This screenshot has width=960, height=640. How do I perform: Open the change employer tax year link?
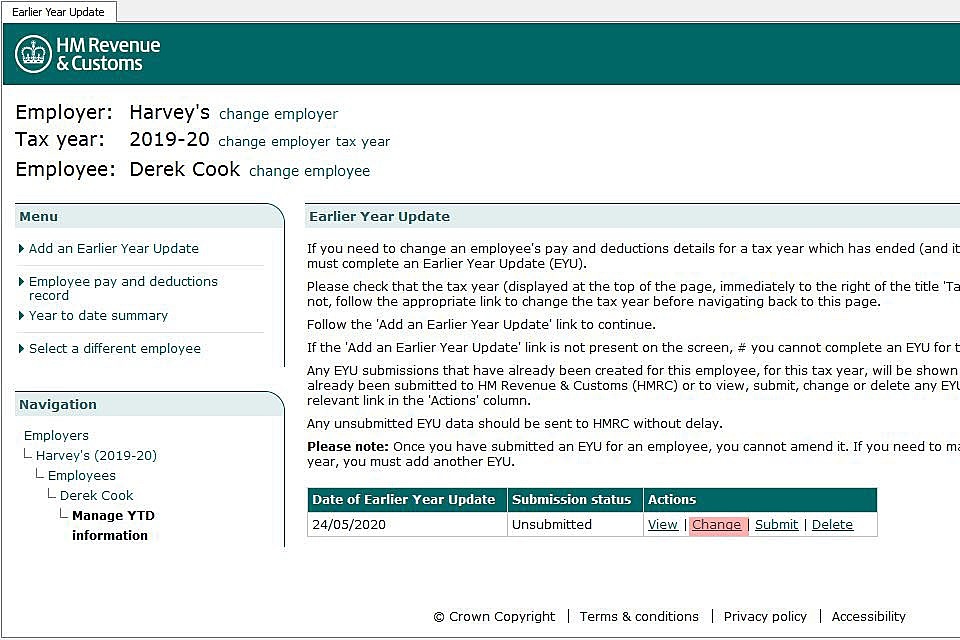tap(304, 142)
